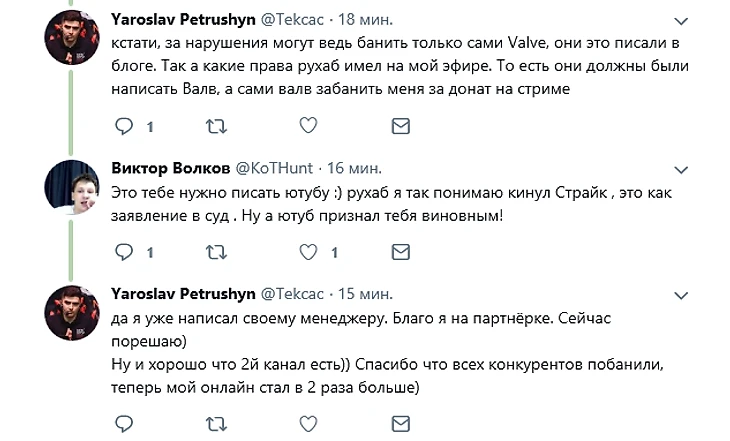Reply to the first Yaroslav Petrushyn tweet
The width and height of the screenshot is (730, 441).
coord(124,126)
